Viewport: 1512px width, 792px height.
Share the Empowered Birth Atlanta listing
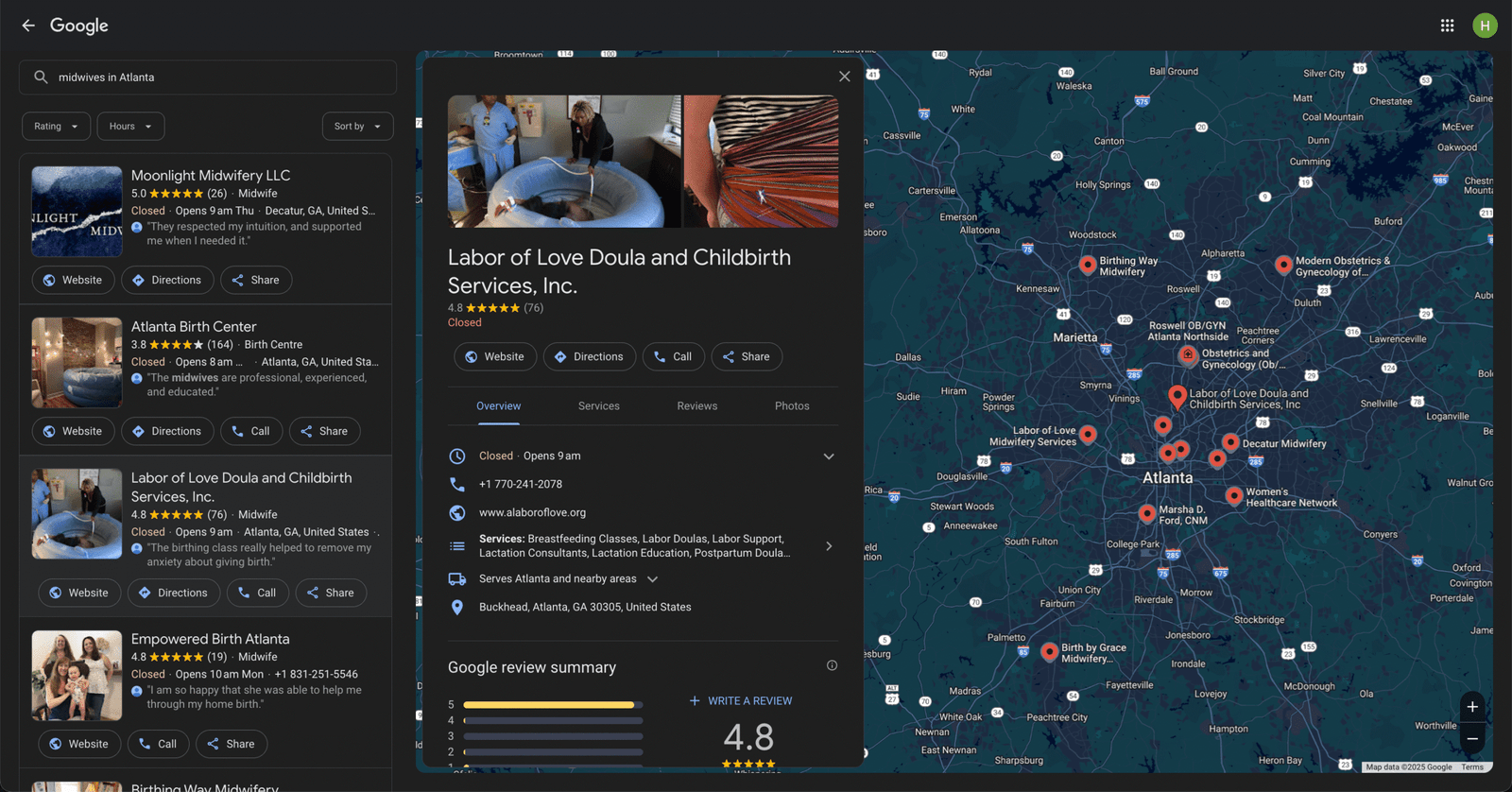point(232,745)
